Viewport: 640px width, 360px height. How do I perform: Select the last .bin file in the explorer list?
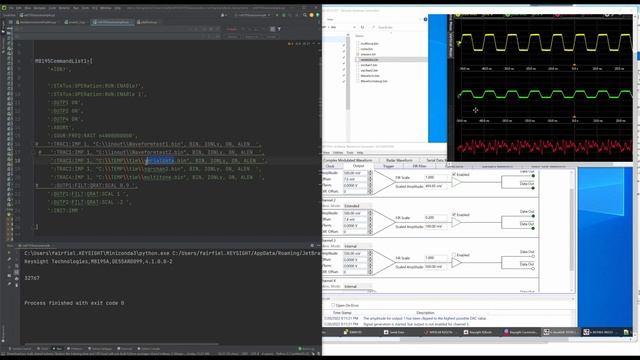373,81
